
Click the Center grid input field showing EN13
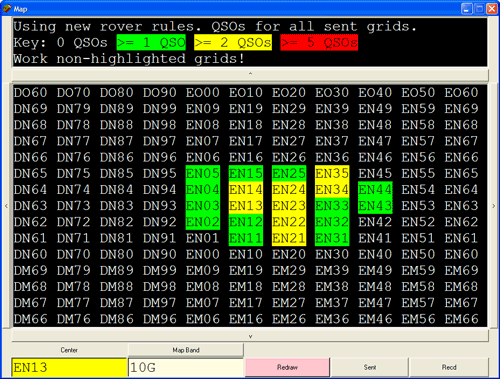(69, 367)
